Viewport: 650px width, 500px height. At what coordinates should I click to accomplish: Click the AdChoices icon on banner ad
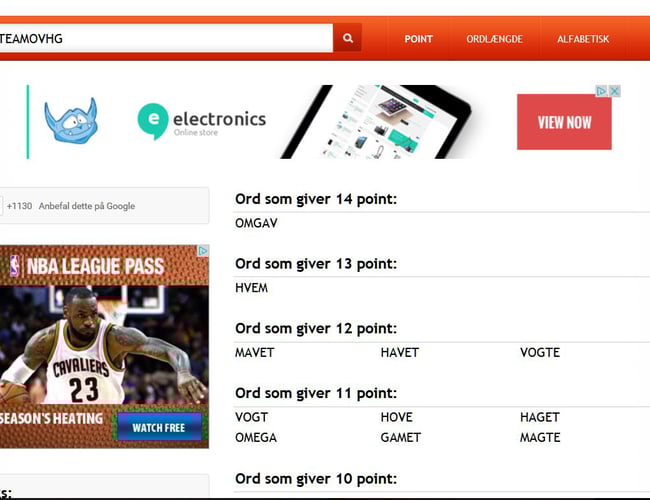601,91
